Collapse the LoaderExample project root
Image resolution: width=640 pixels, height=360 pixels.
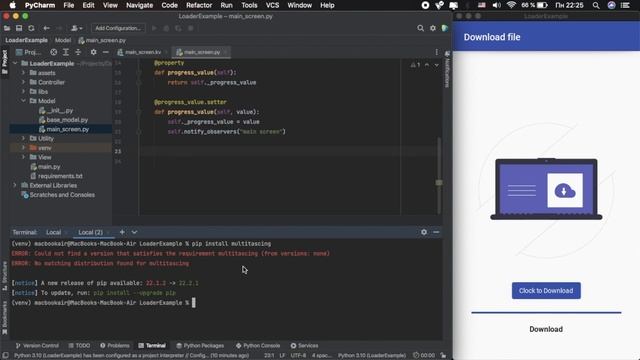pyautogui.click(x=15, y=63)
